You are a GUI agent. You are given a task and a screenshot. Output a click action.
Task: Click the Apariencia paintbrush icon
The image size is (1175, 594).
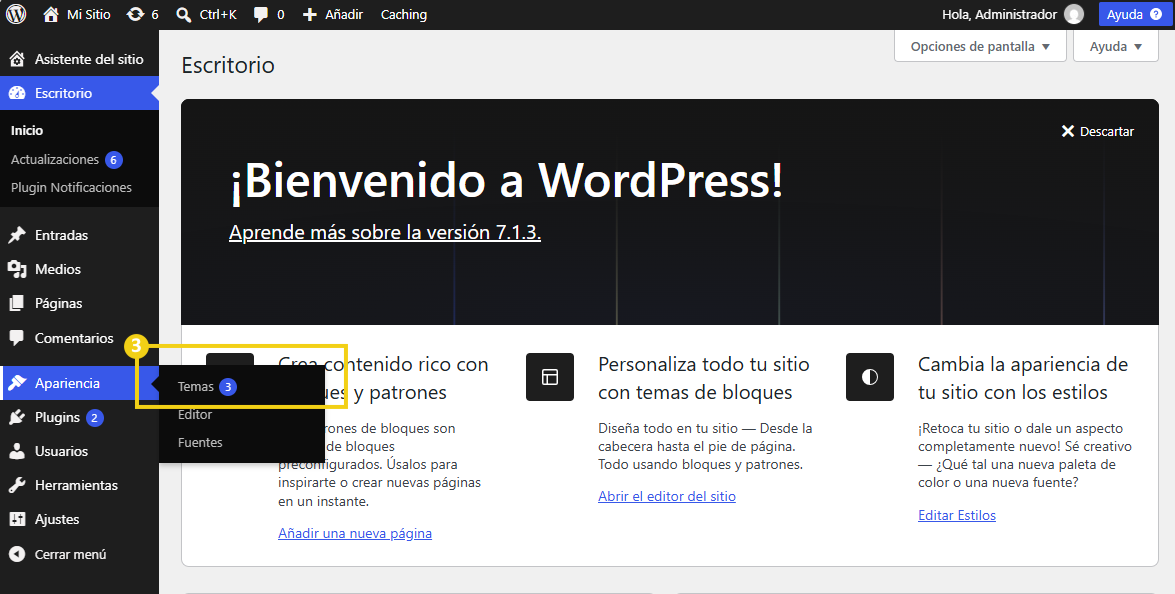(x=16, y=383)
